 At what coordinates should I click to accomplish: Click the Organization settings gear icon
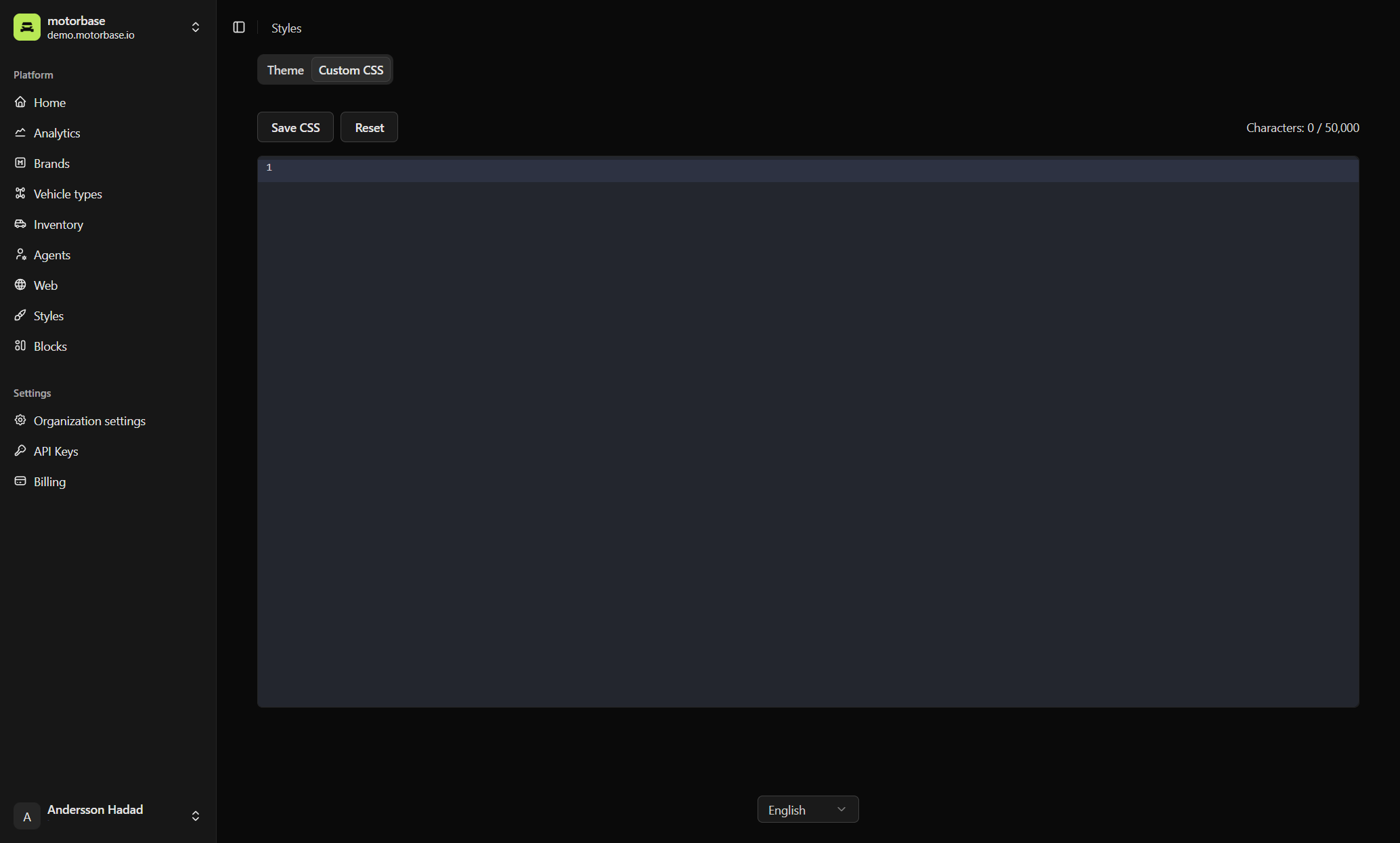tap(20, 420)
